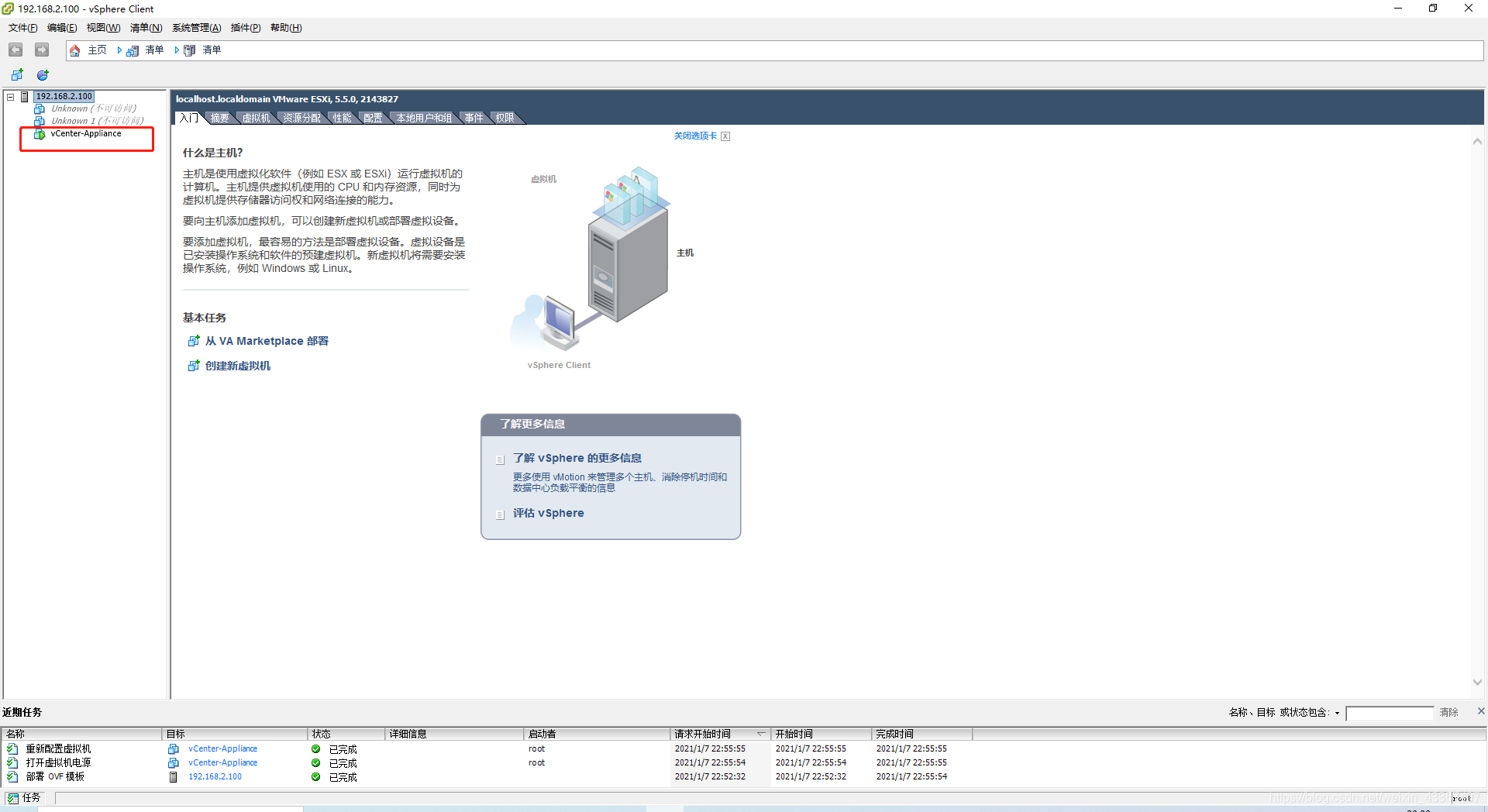The height and width of the screenshot is (812, 1488).
Task: Click the icon beside 创建新虚拟机
Action: tap(194, 366)
